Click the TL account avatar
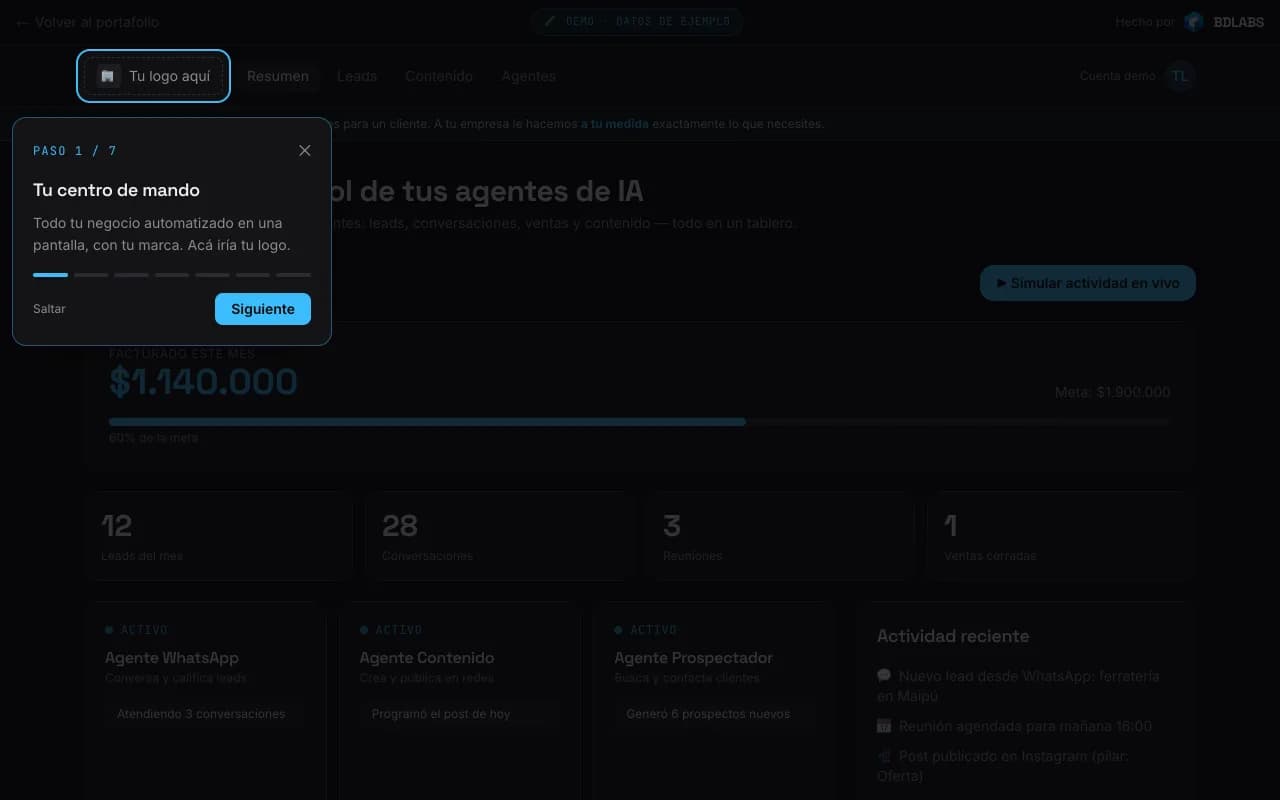 click(x=1180, y=76)
